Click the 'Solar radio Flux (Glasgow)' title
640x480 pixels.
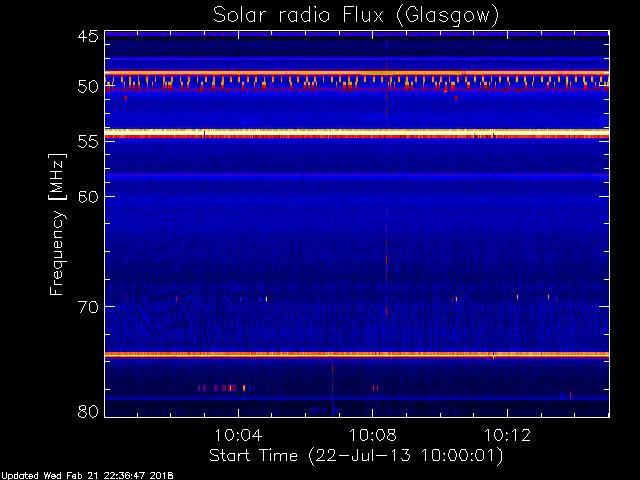point(355,15)
